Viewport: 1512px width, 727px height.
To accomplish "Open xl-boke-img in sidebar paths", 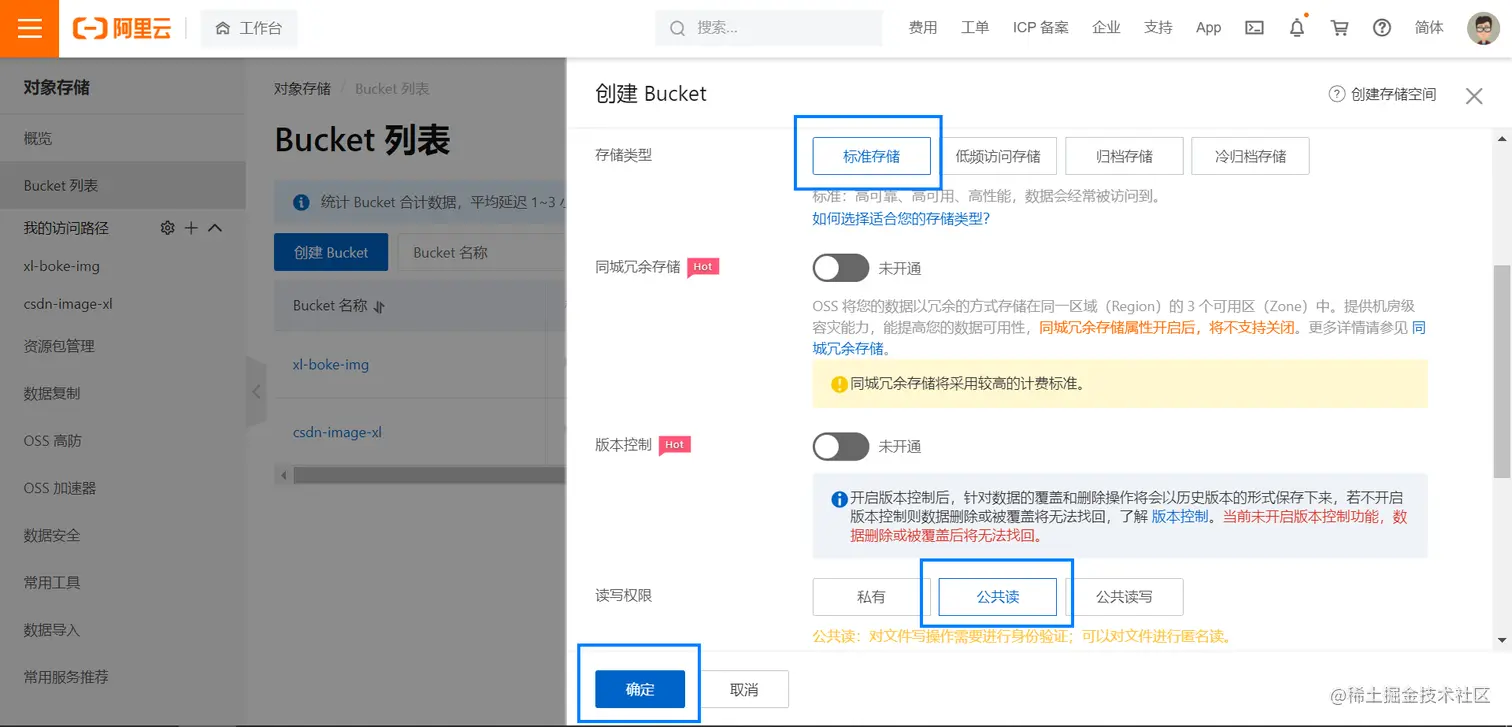I will (x=61, y=266).
